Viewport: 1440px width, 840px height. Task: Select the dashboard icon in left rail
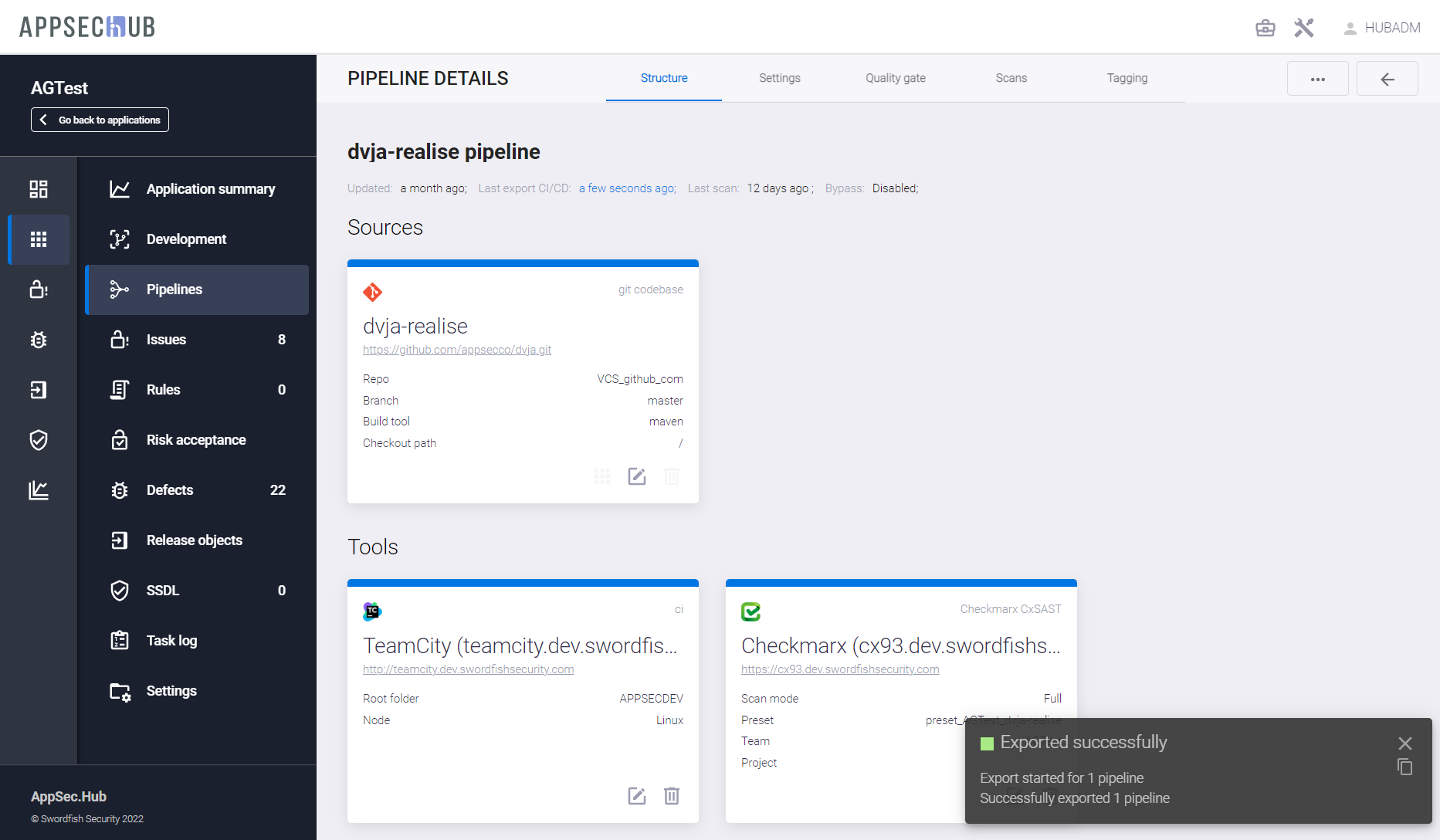[x=39, y=189]
